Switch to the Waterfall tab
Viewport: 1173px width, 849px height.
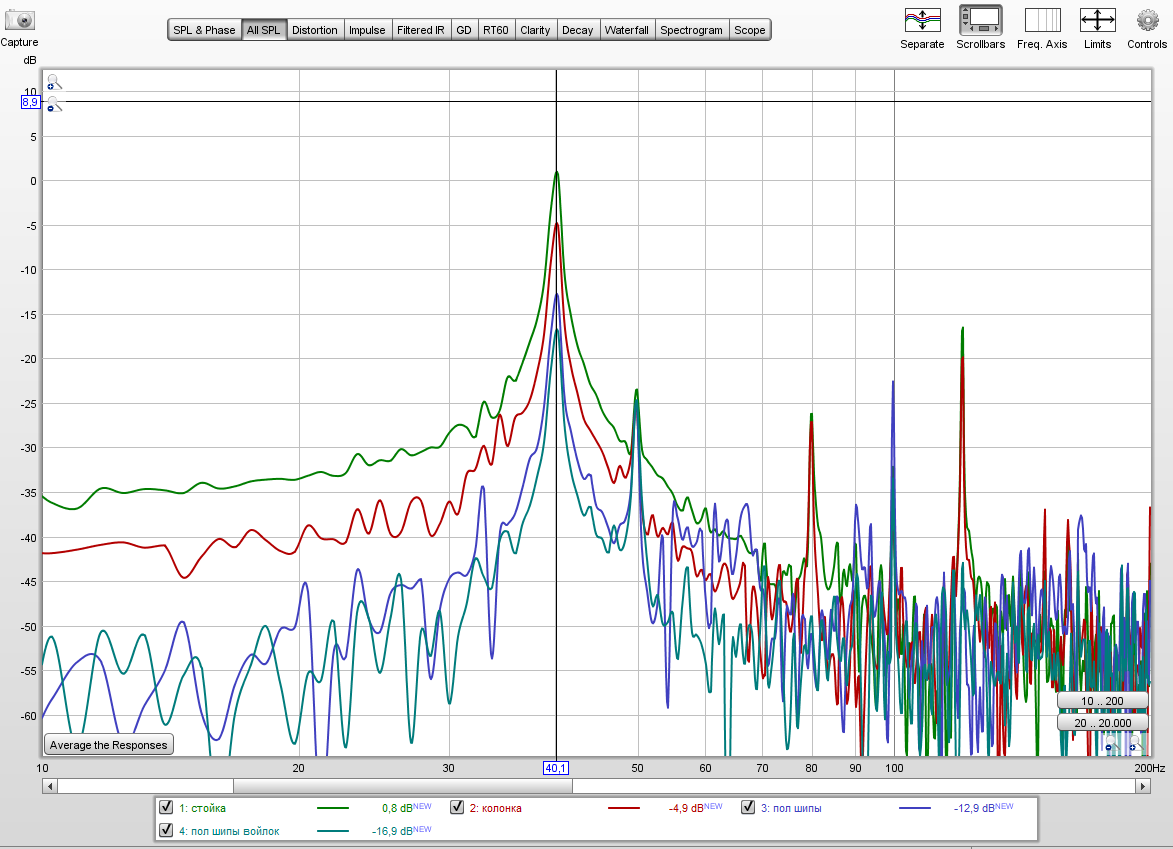626,30
